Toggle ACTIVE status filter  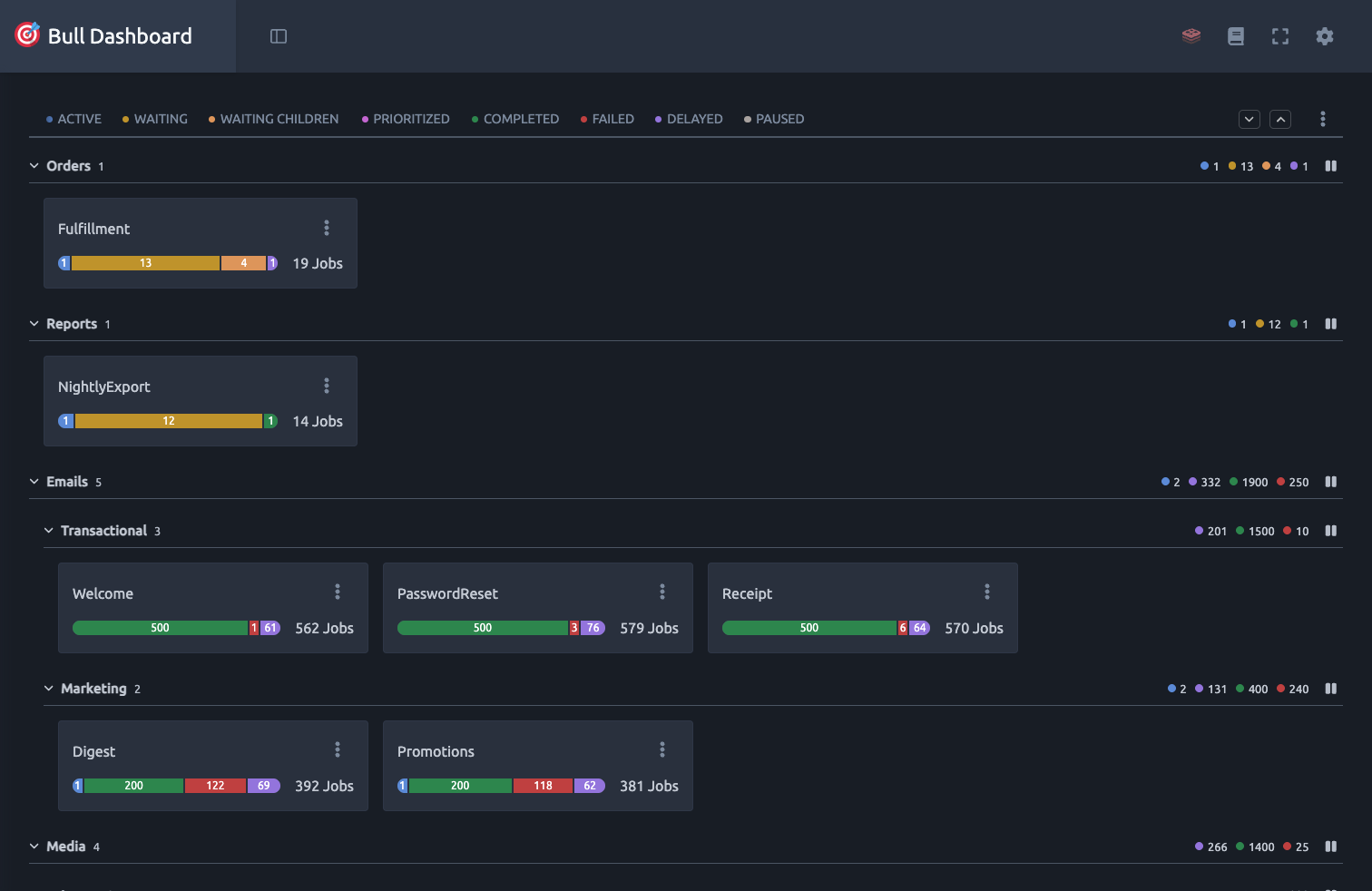tap(74, 119)
